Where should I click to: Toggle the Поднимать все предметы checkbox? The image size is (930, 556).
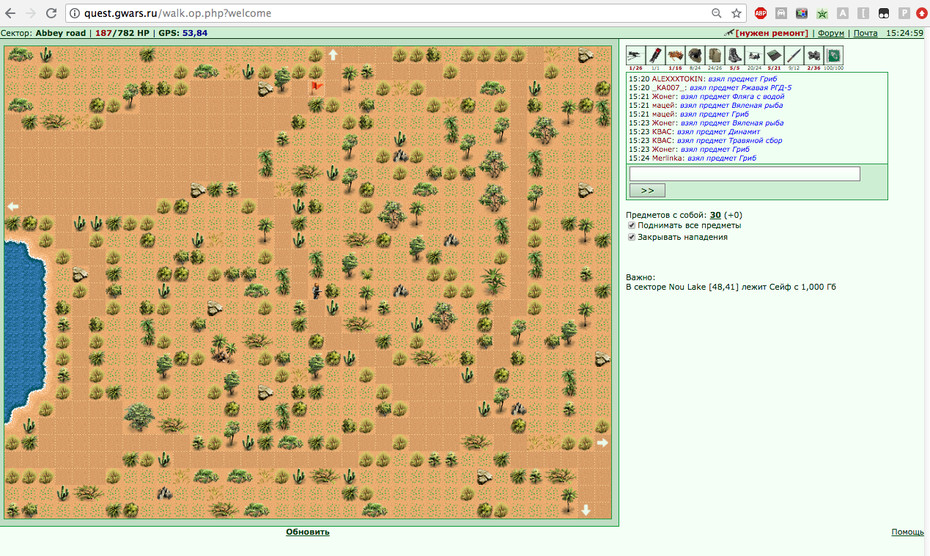coord(632,225)
